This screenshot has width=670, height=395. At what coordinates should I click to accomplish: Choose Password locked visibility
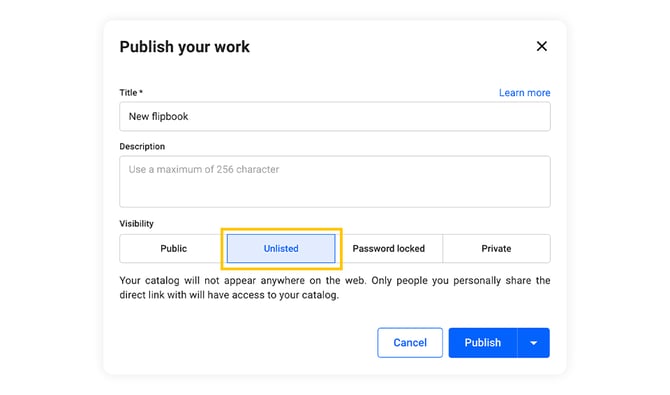pos(389,248)
